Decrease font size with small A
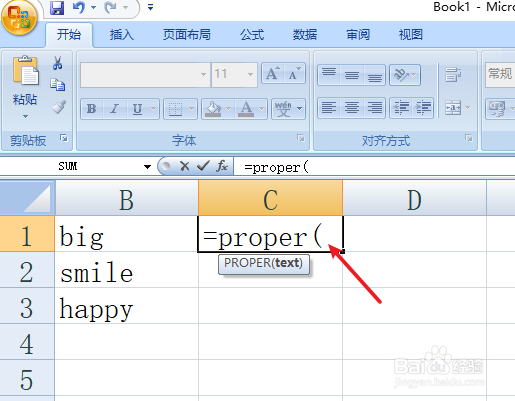515x401 pixels. tap(294, 73)
